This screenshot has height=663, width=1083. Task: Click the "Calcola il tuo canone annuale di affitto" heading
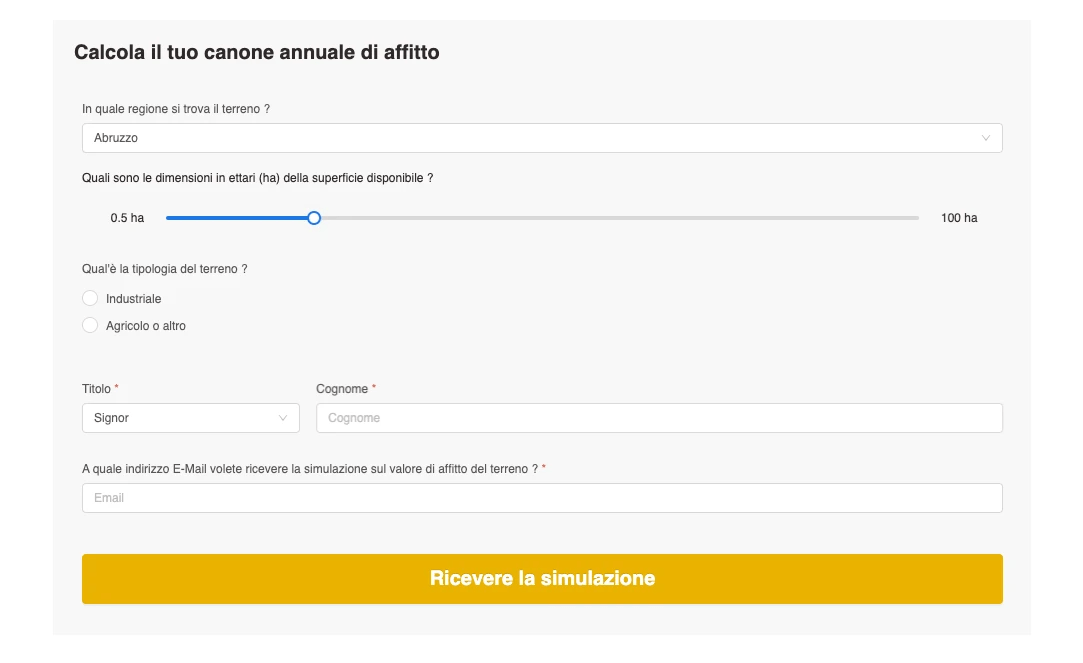tap(256, 52)
